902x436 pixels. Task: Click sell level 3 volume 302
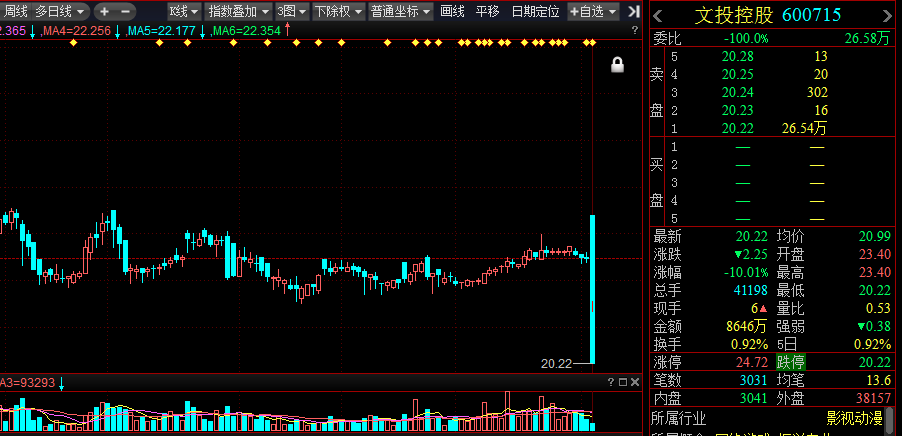[x=817, y=93]
